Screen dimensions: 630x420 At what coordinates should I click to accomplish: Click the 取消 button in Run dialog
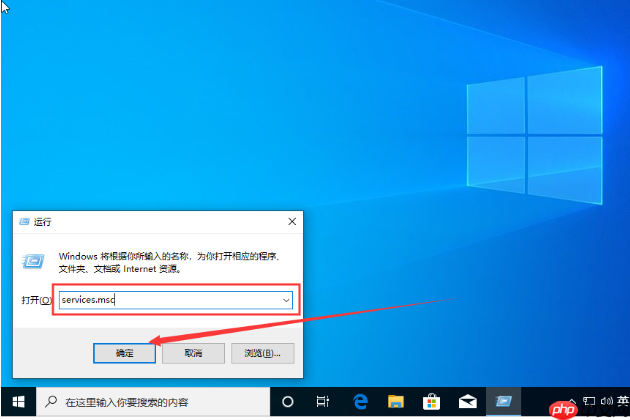[193, 353]
